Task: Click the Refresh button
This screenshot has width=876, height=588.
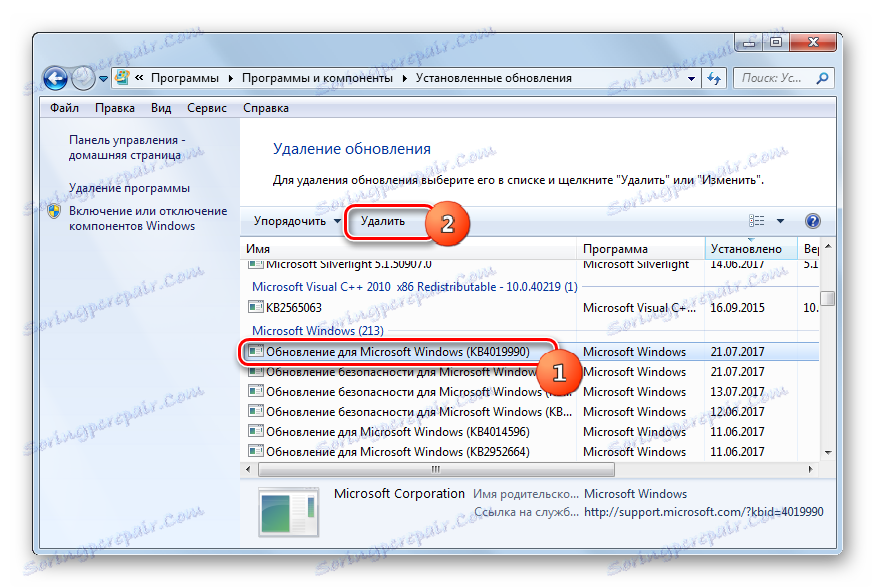Action: click(714, 78)
